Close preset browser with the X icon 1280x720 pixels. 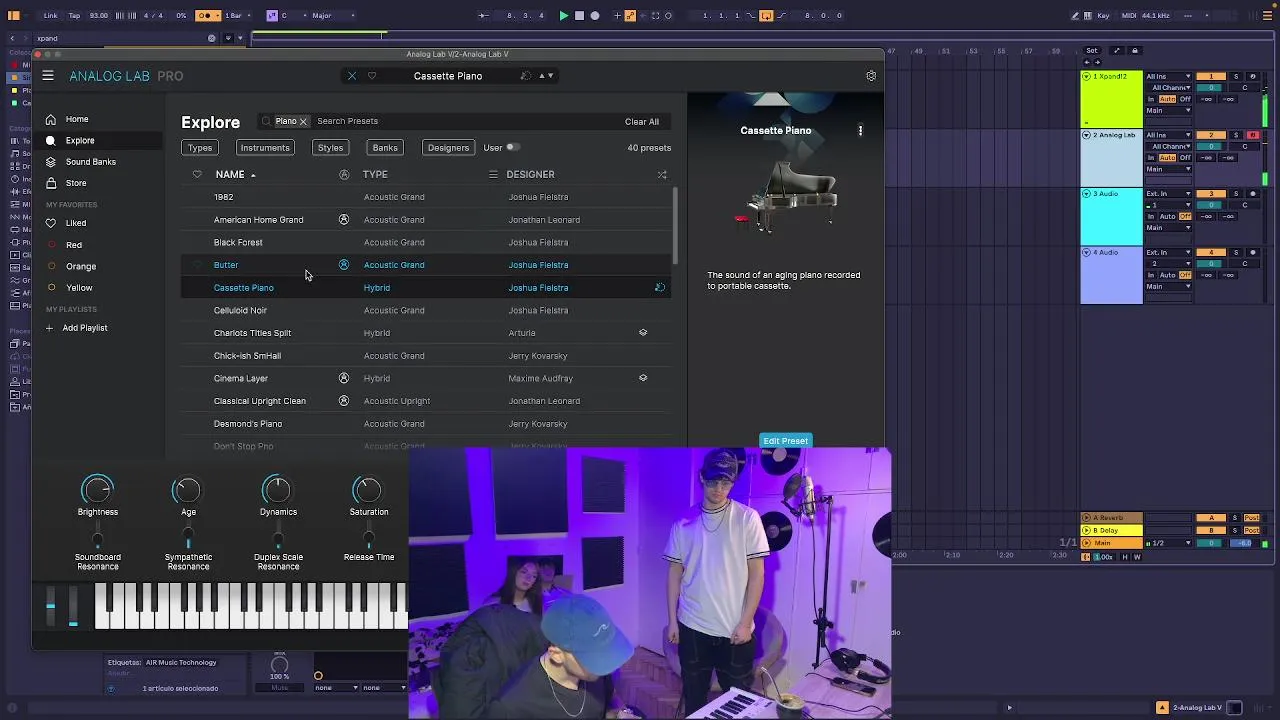[x=352, y=76]
